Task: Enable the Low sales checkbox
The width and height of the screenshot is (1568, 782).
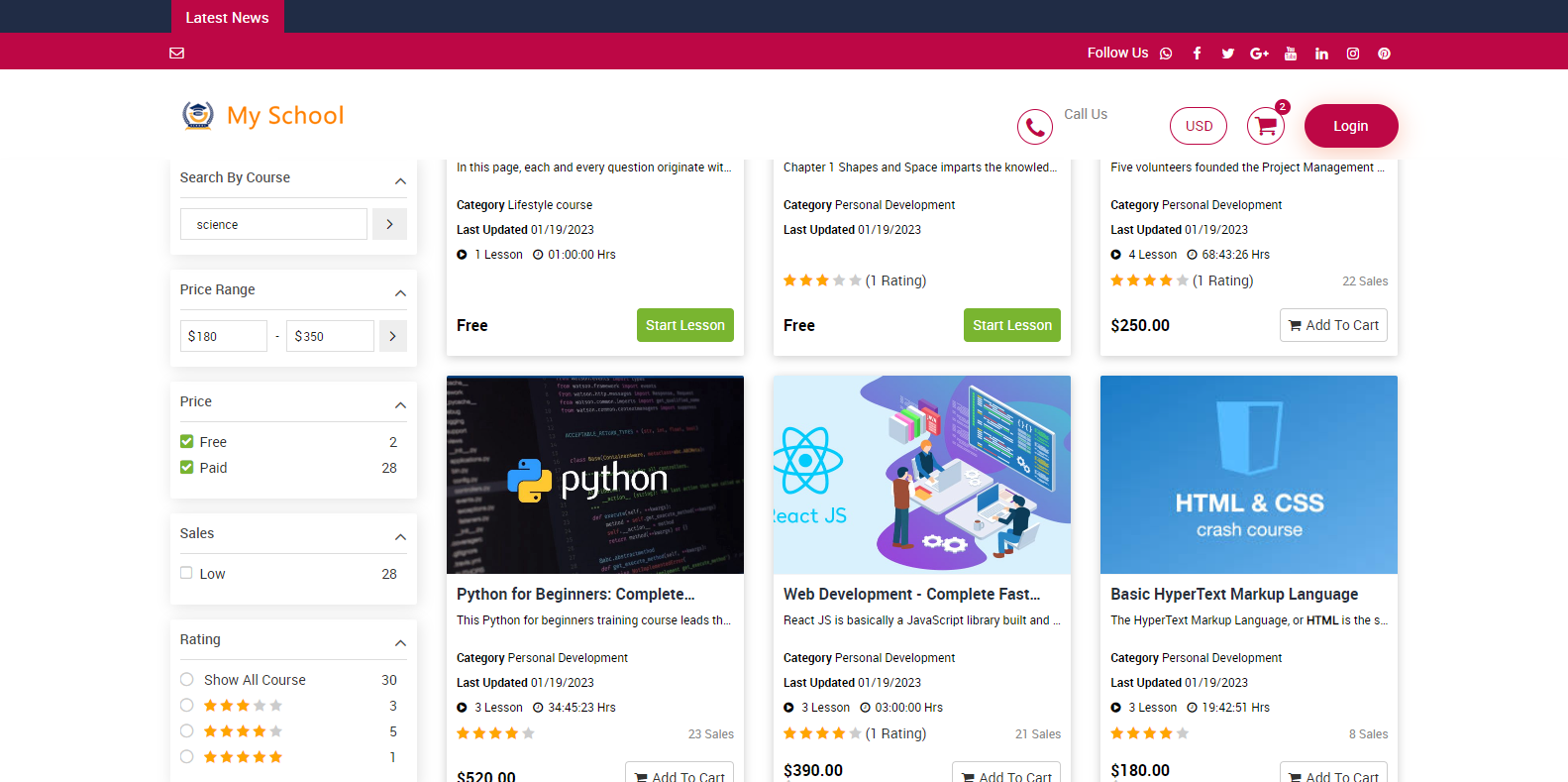Action: point(186,573)
